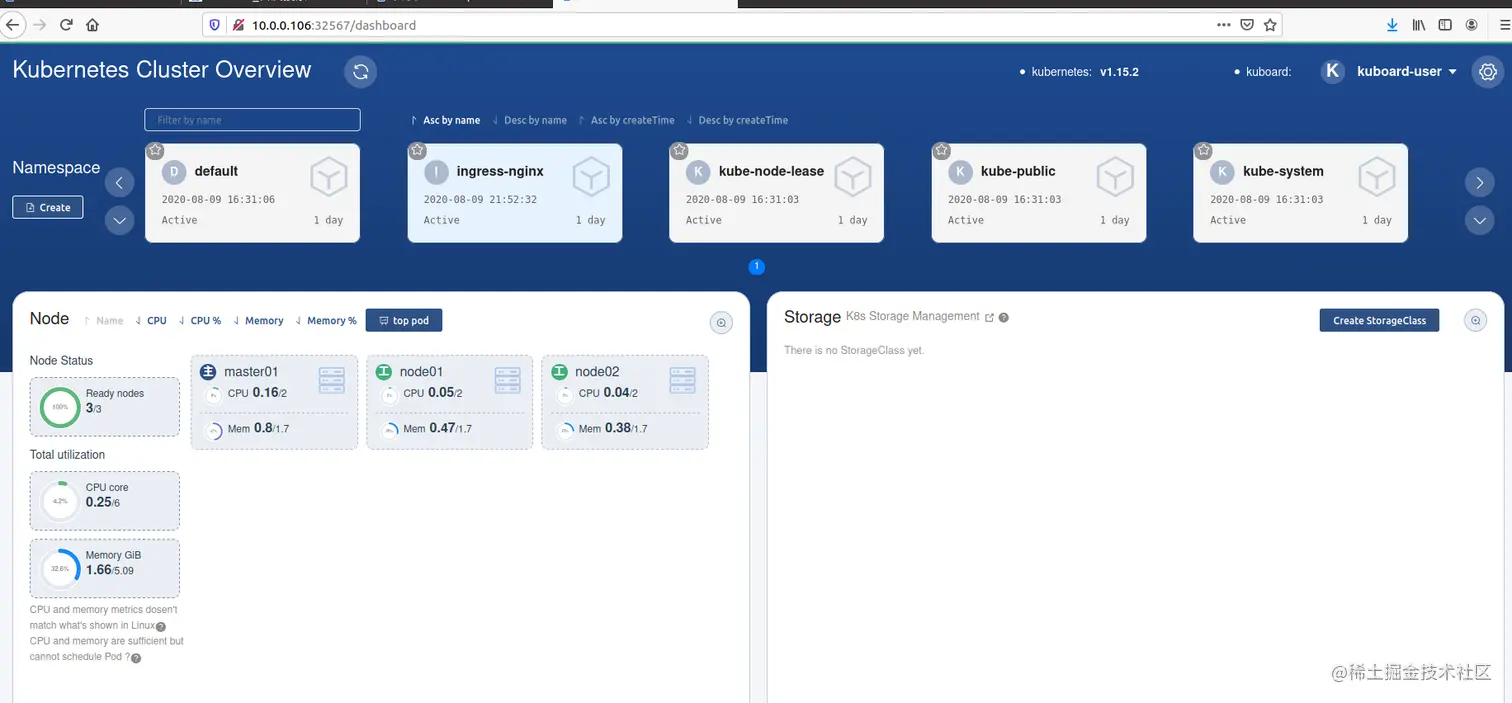The image size is (1512, 703).
Task: Click the help icon beside K8s Storage Management
Action: point(1003,318)
